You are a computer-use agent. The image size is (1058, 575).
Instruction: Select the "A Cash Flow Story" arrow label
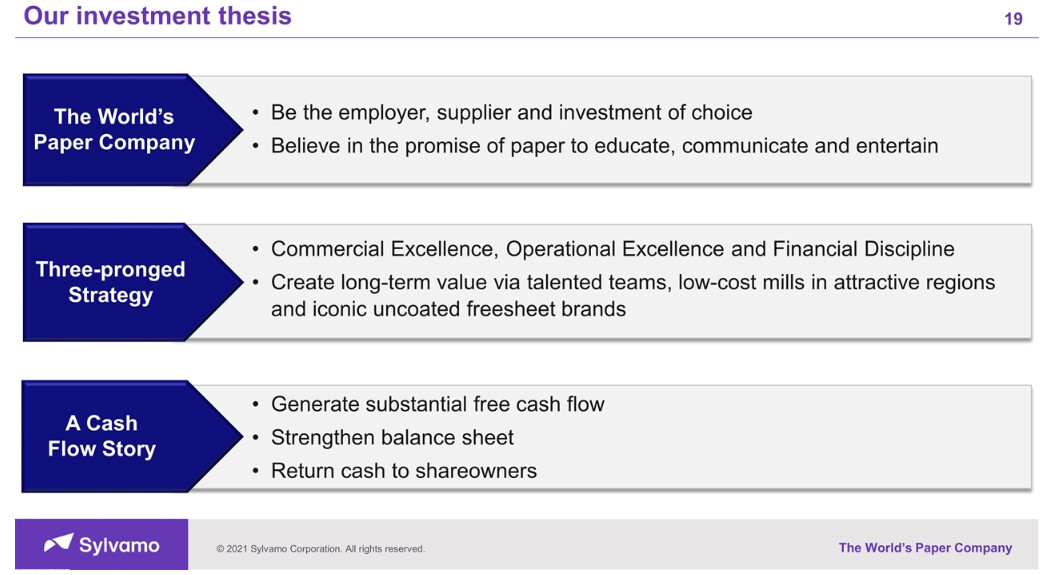(101, 436)
